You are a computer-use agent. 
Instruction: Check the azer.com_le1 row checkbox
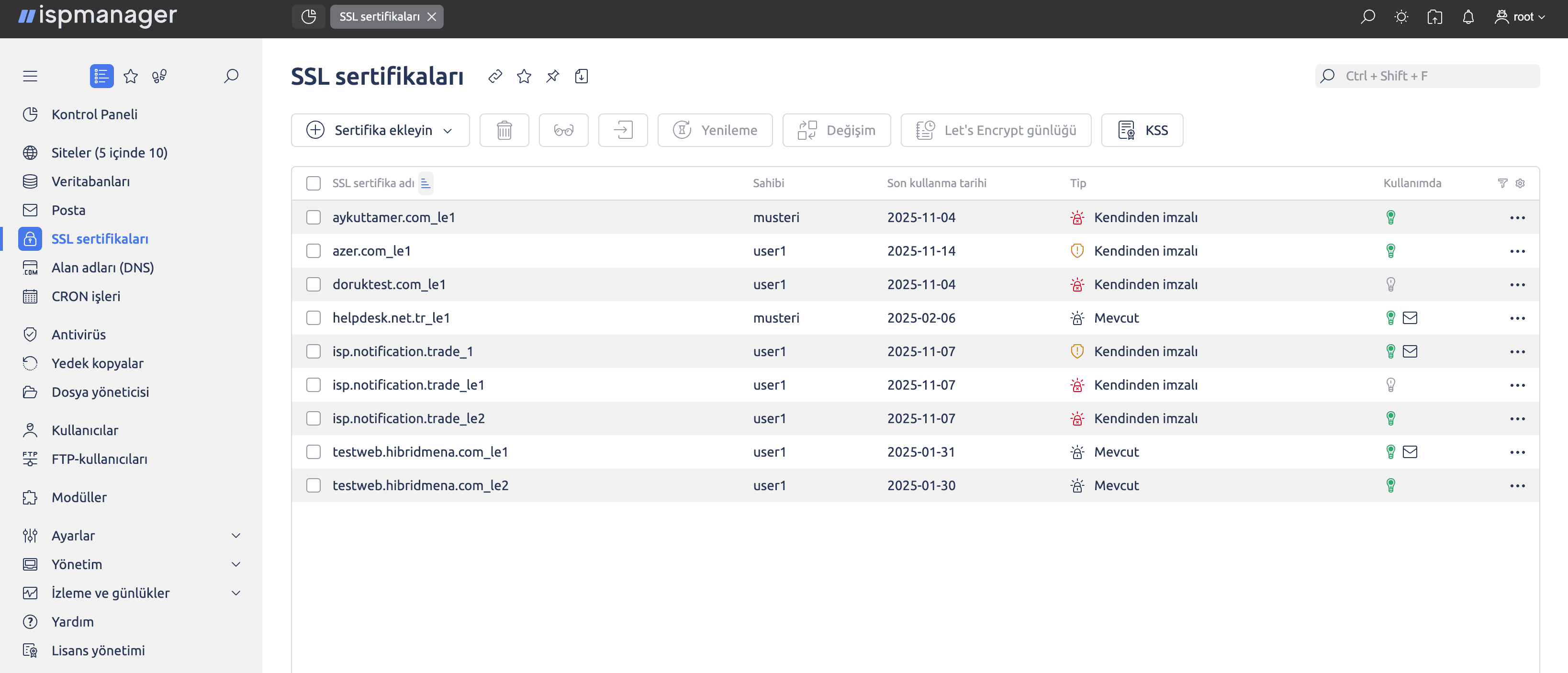(314, 251)
